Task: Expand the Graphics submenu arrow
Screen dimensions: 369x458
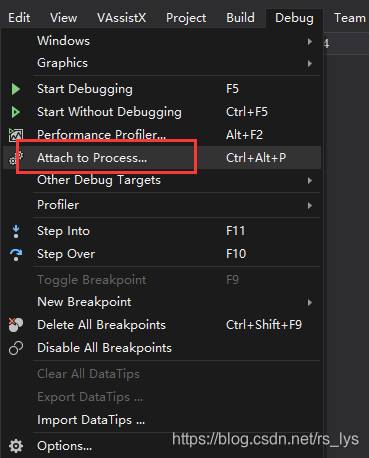Action: click(x=310, y=63)
